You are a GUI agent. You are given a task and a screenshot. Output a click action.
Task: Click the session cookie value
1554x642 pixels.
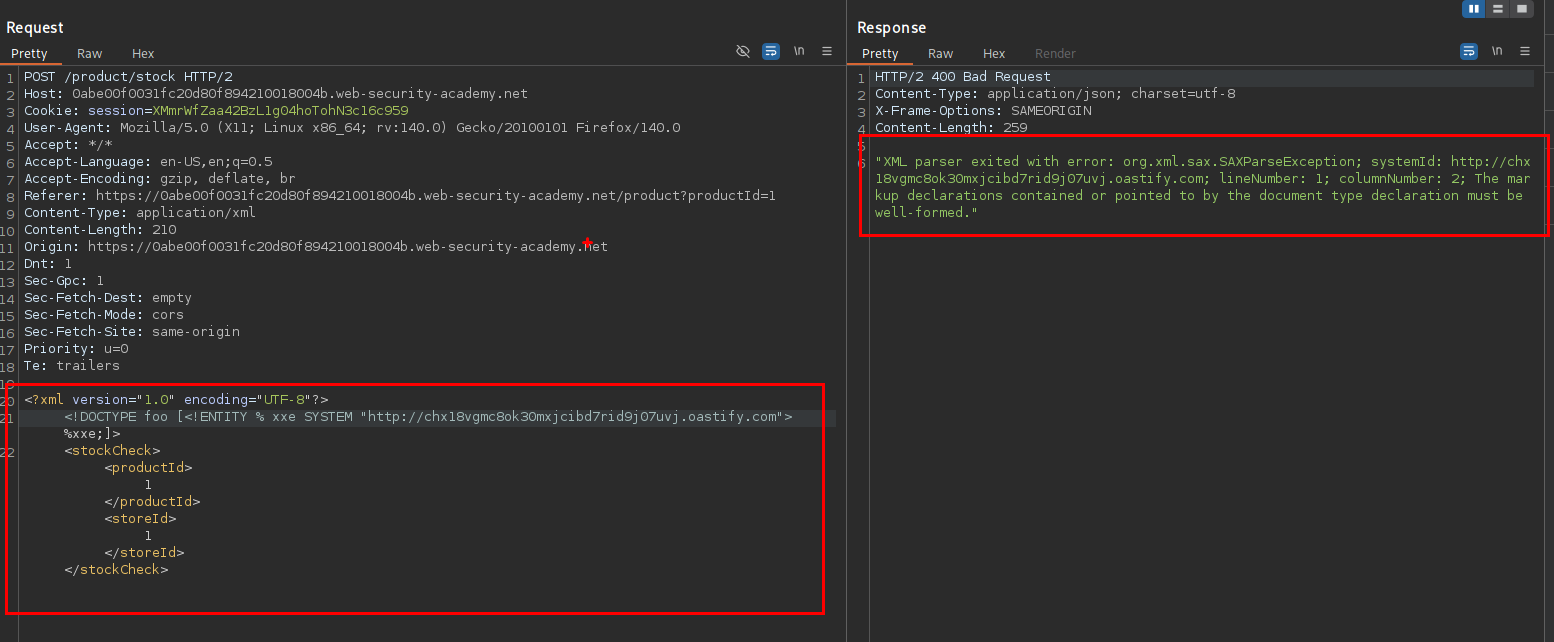coord(280,111)
